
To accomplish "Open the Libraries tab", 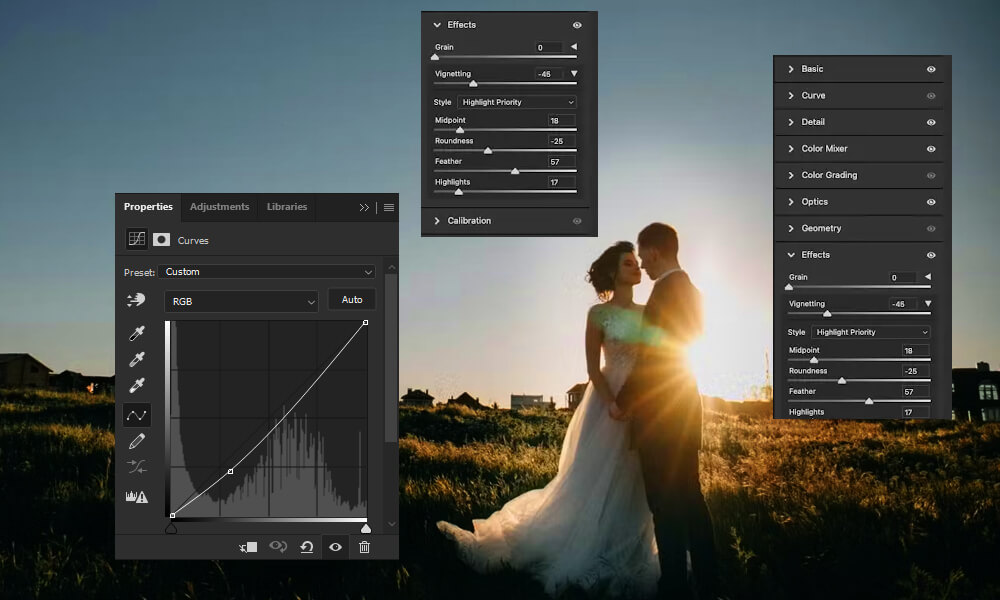I will coord(286,207).
